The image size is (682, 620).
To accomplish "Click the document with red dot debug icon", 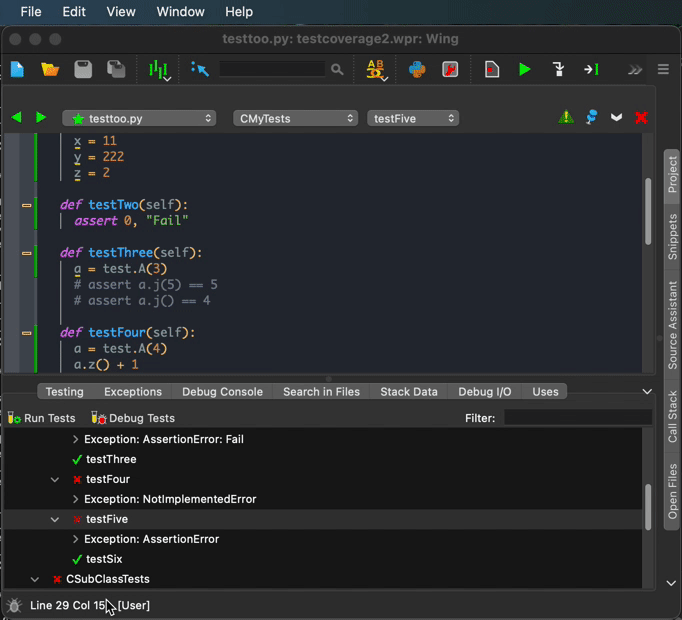I will [491, 69].
